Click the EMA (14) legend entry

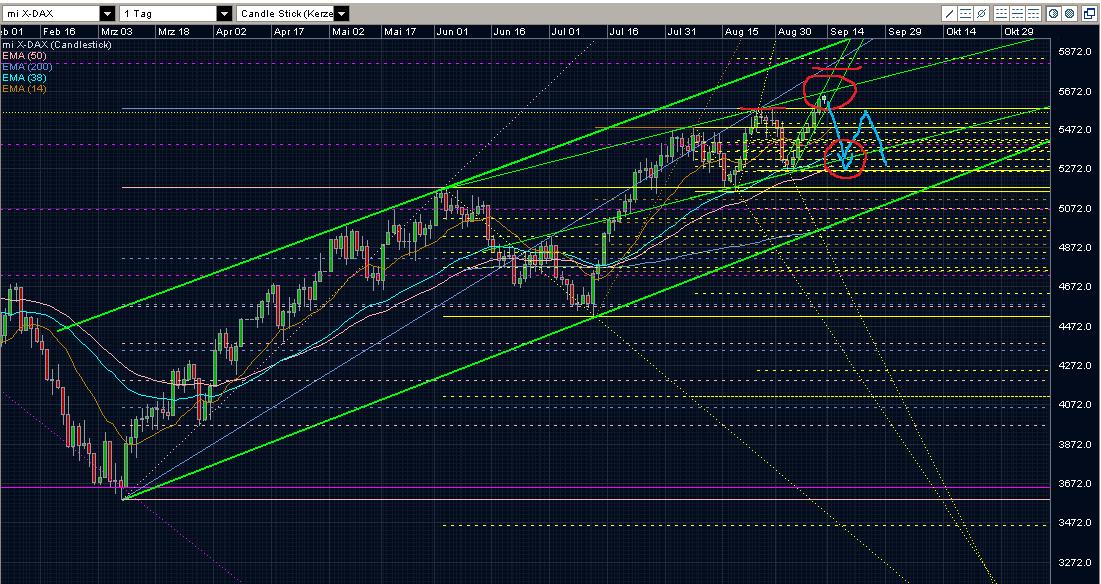click(x=24, y=89)
